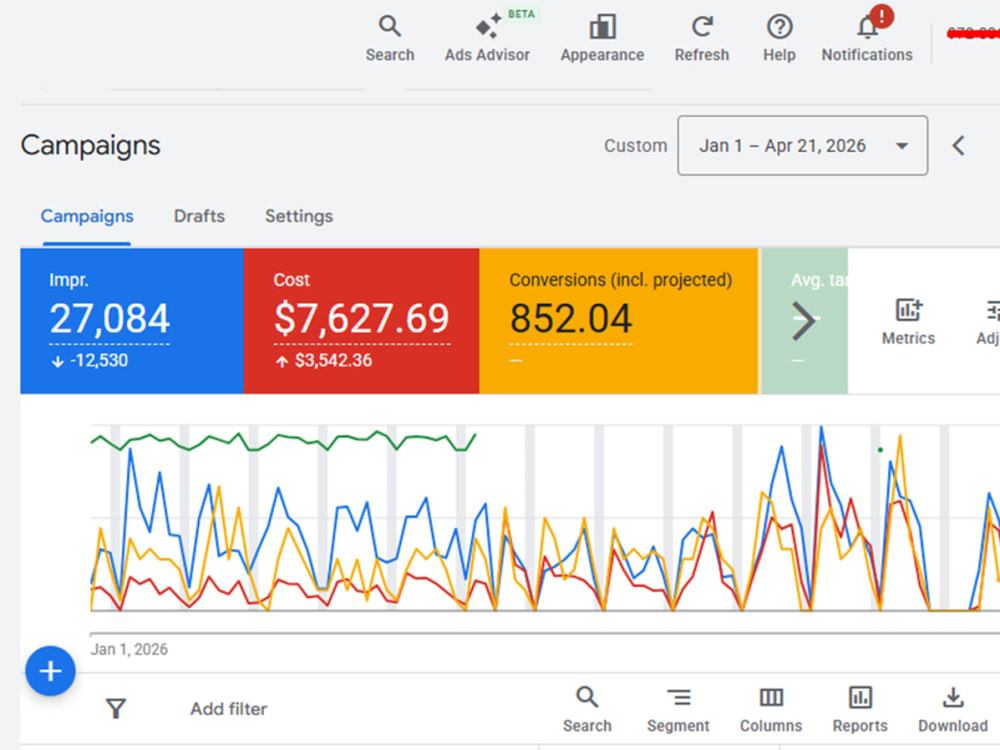Viewport: 1000px width, 750px height.
Task: View Notifications bell alerts
Action: [x=867, y=39]
